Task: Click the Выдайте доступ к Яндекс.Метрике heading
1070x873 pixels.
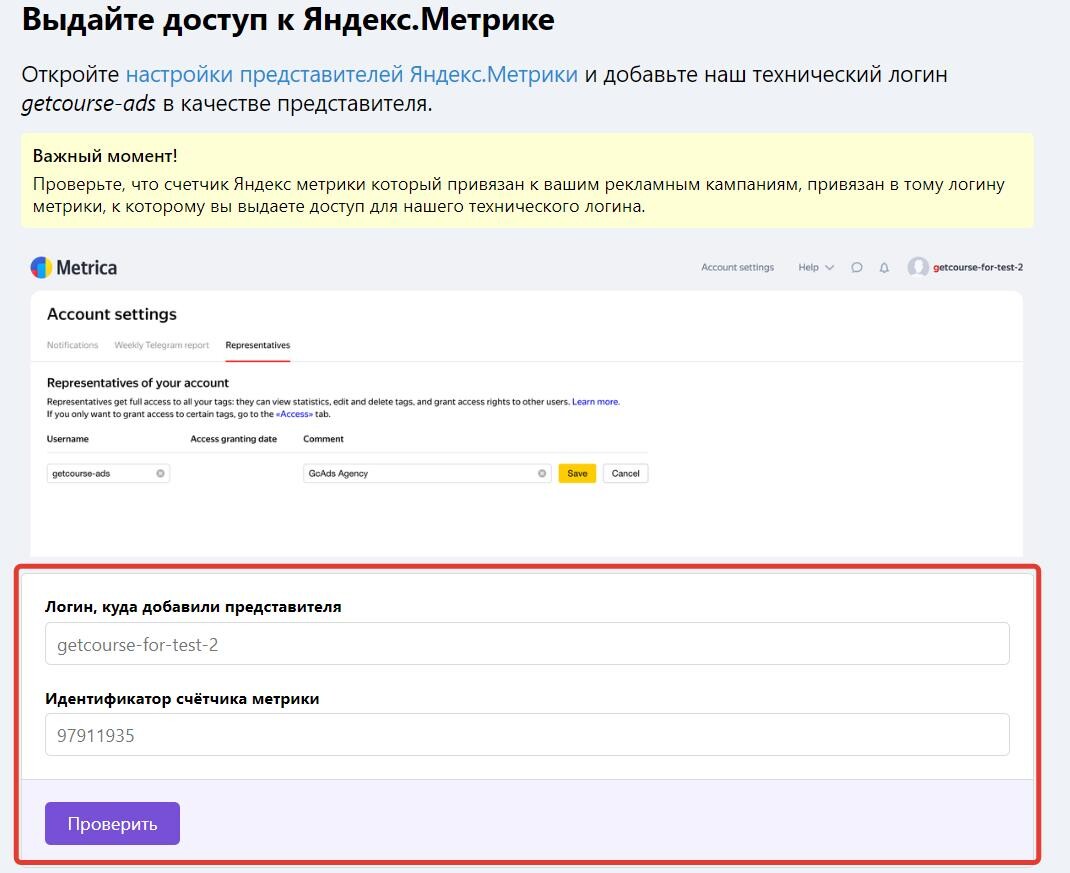Action: 288,19
